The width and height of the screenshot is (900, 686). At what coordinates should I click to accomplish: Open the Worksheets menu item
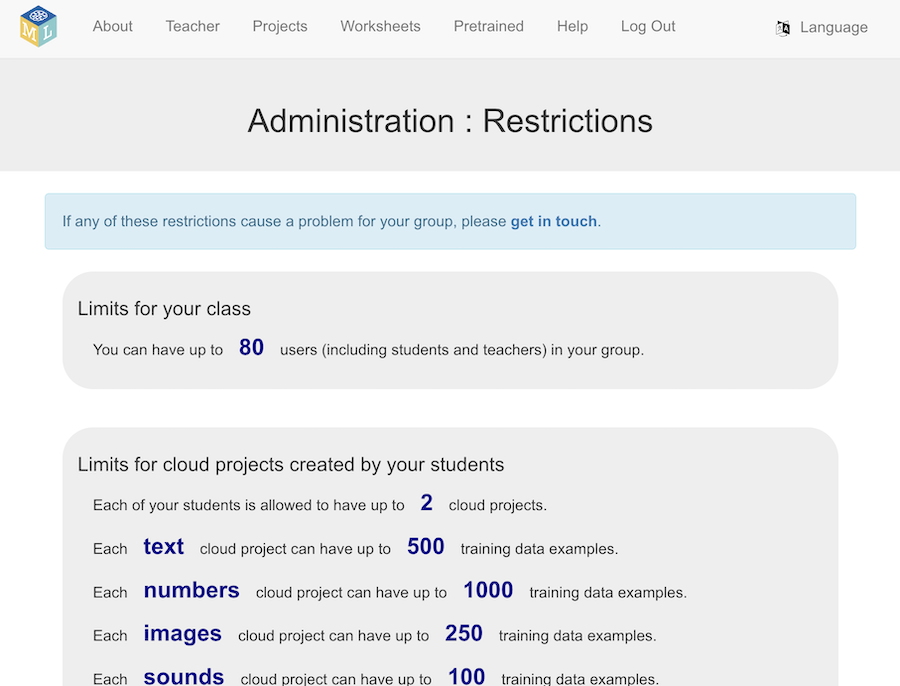click(381, 26)
